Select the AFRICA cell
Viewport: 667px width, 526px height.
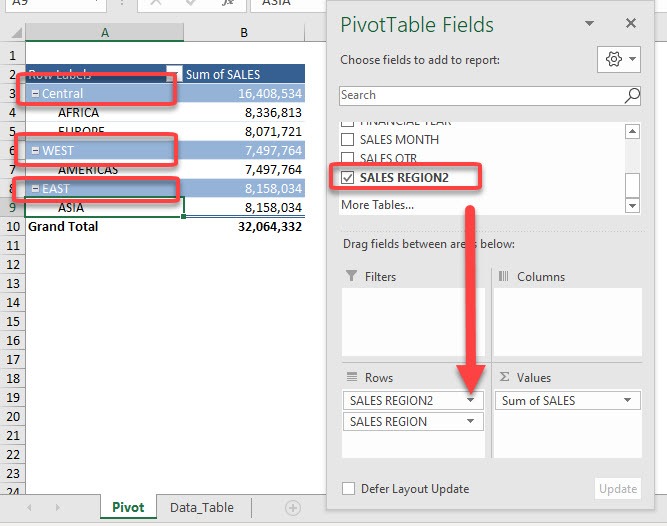(x=105, y=113)
